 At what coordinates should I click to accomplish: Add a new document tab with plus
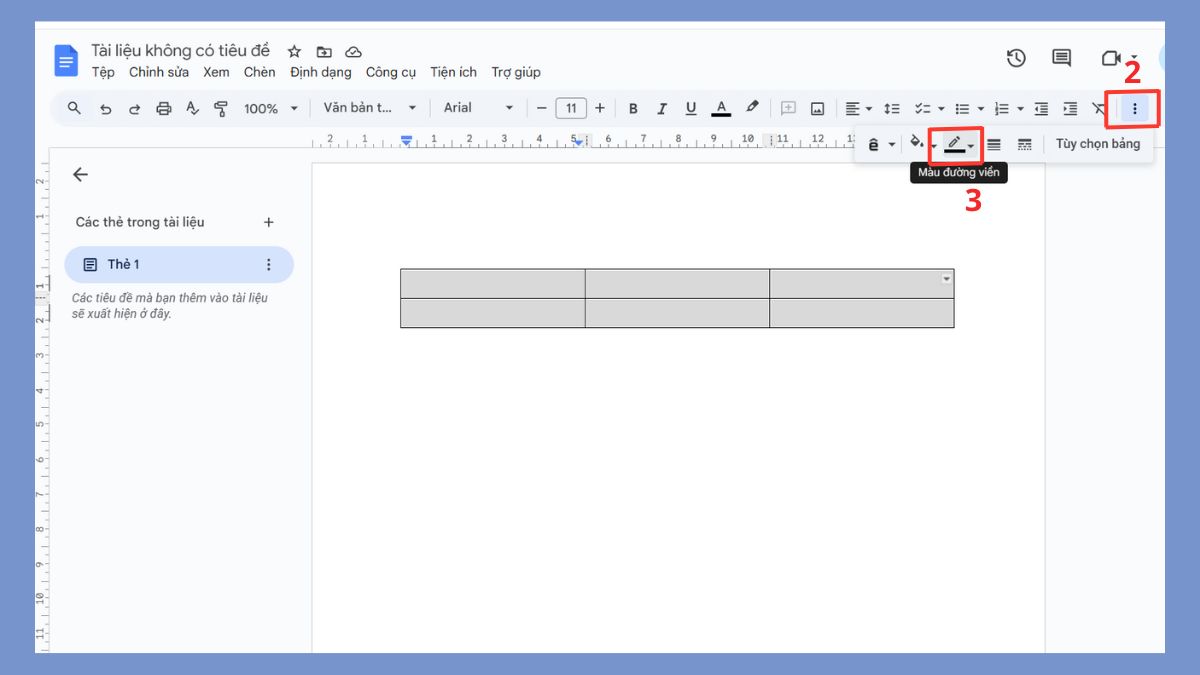(268, 222)
